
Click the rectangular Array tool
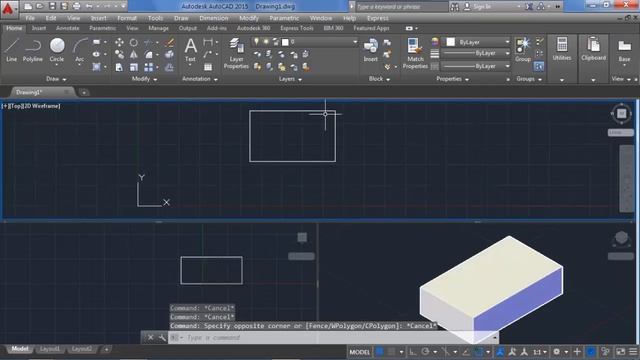tap(149, 67)
